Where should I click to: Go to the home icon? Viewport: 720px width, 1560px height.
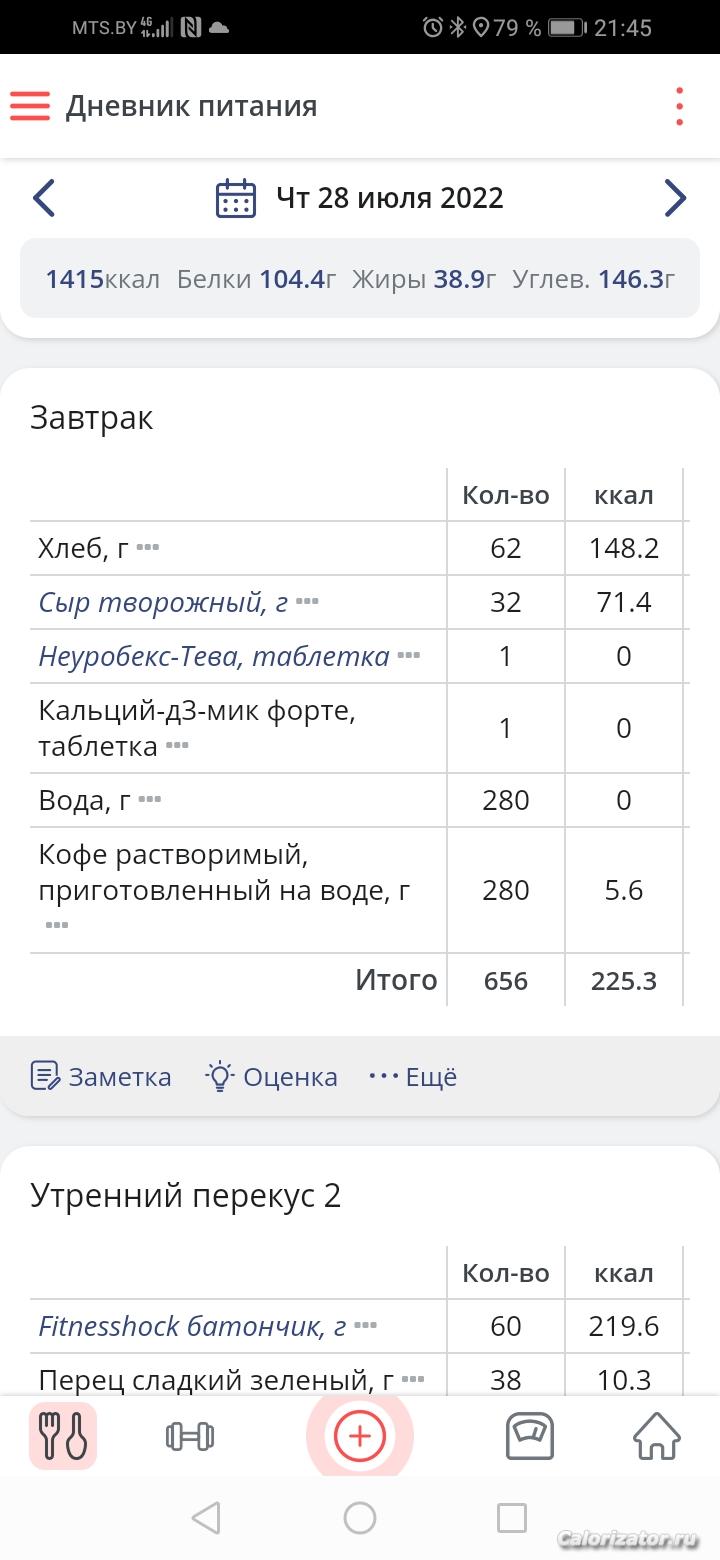point(657,1436)
